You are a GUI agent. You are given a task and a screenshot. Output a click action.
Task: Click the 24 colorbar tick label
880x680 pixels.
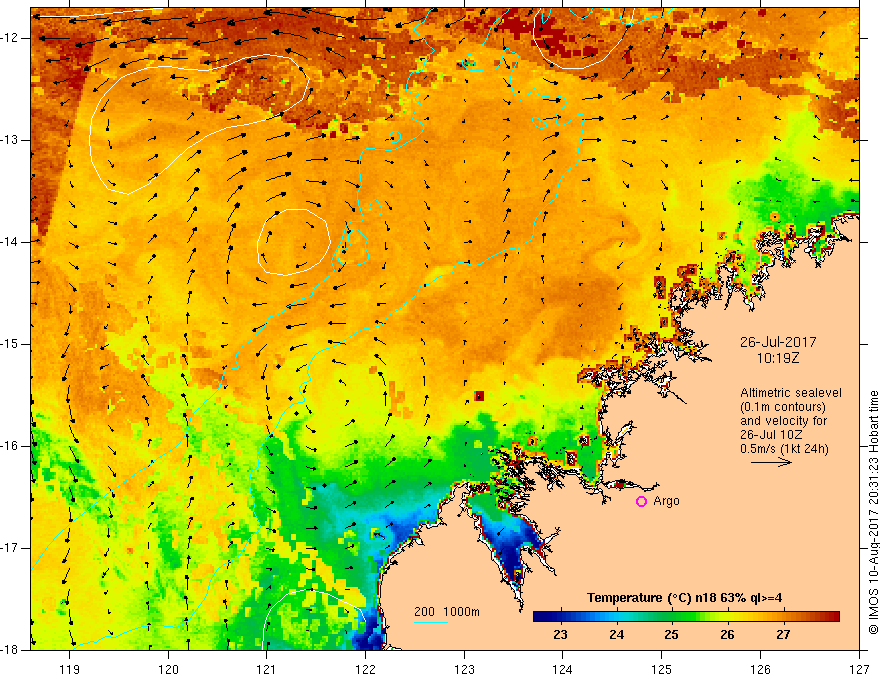pyautogui.click(x=616, y=635)
